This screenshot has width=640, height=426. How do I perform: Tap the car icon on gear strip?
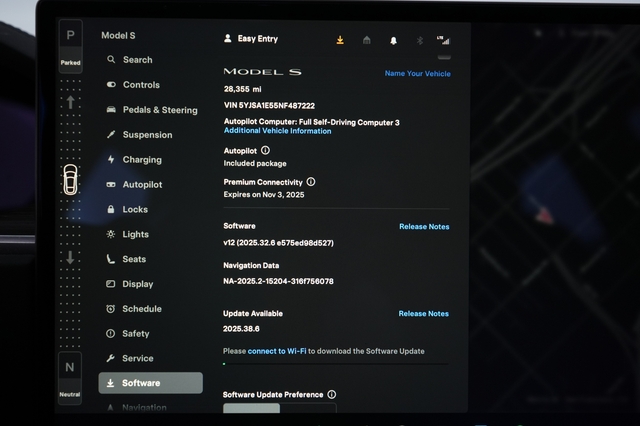(x=70, y=180)
